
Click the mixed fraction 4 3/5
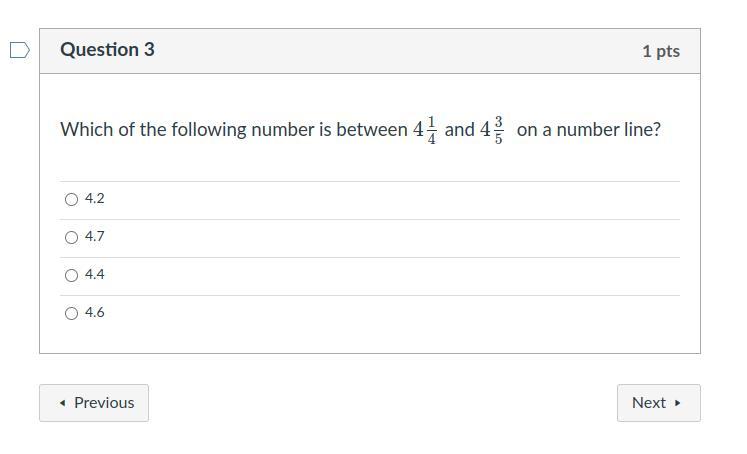[x=491, y=130]
